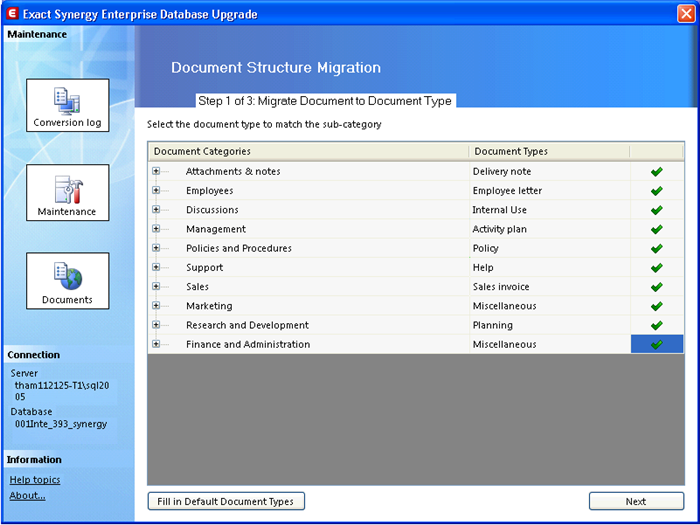This screenshot has height=525, width=700.
Task: Select the Finance and Administration row label
Action: [x=248, y=344]
